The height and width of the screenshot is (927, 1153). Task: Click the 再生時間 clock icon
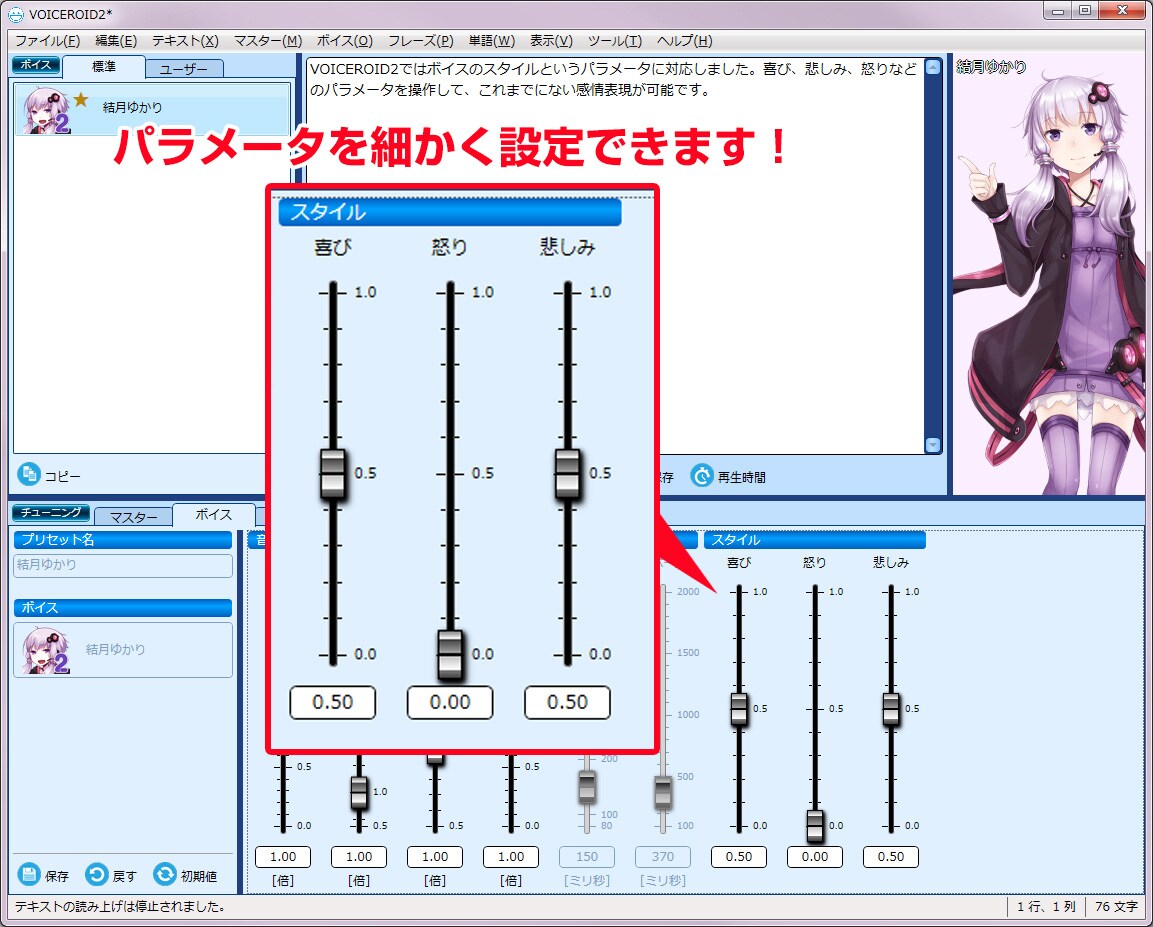(x=702, y=476)
